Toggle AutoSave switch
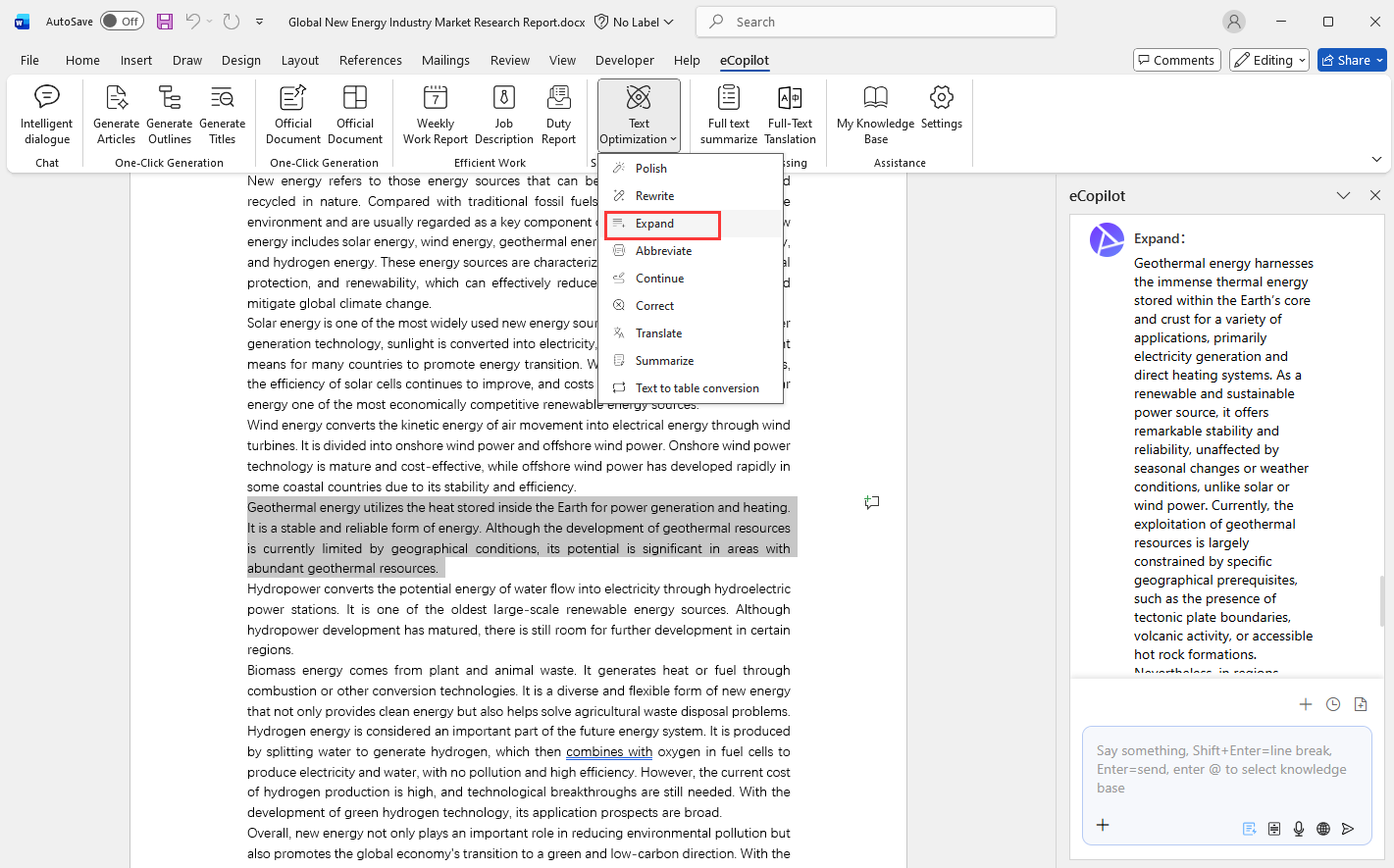 [x=122, y=22]
